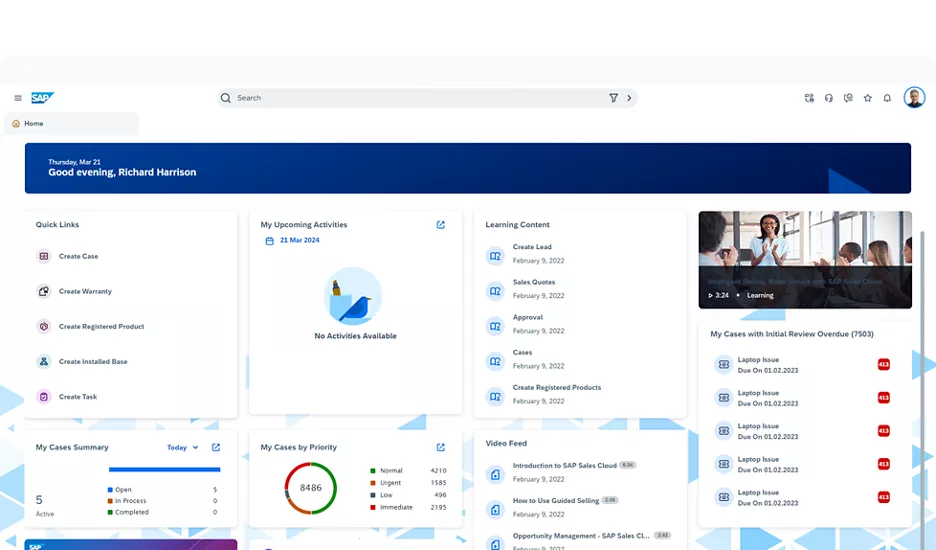Click the Completed legend entry

162,512
